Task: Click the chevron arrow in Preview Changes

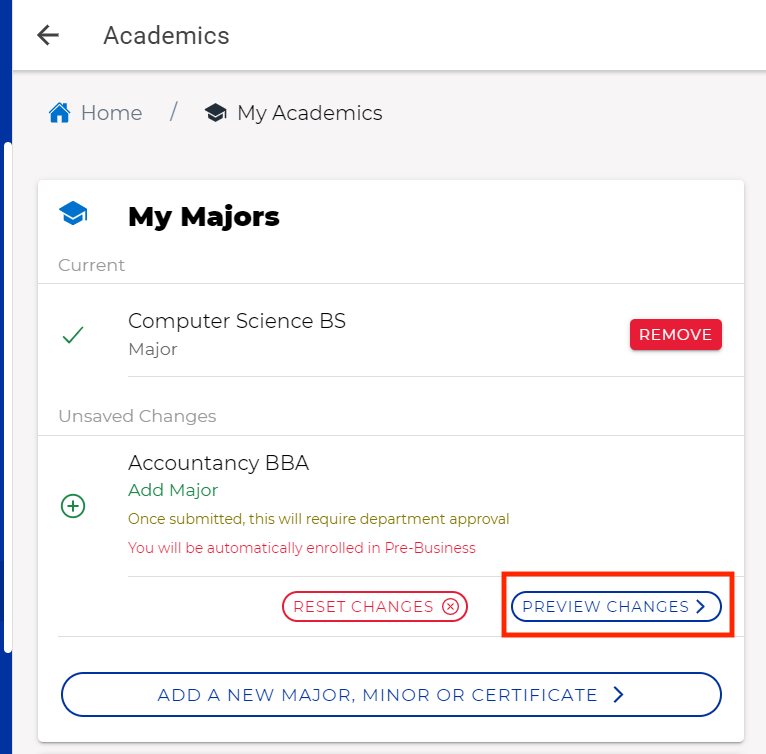Action: [701, 606]
